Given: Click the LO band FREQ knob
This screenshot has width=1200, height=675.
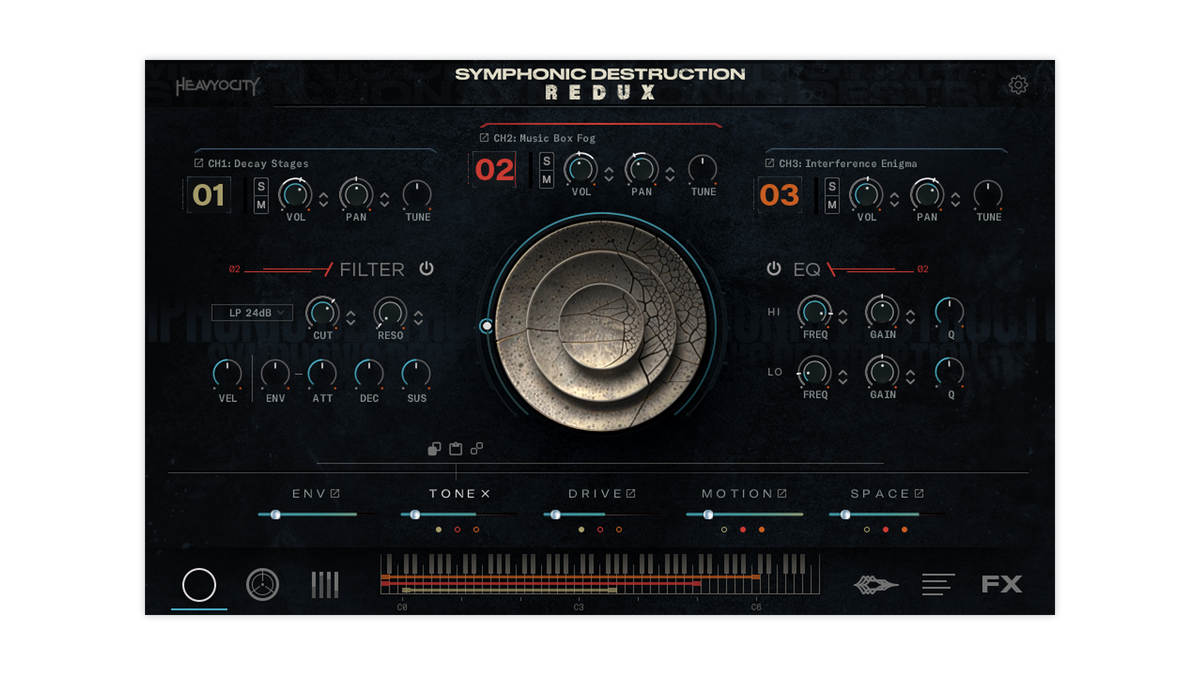Looking at the screenshot, I should click(815, 373).
